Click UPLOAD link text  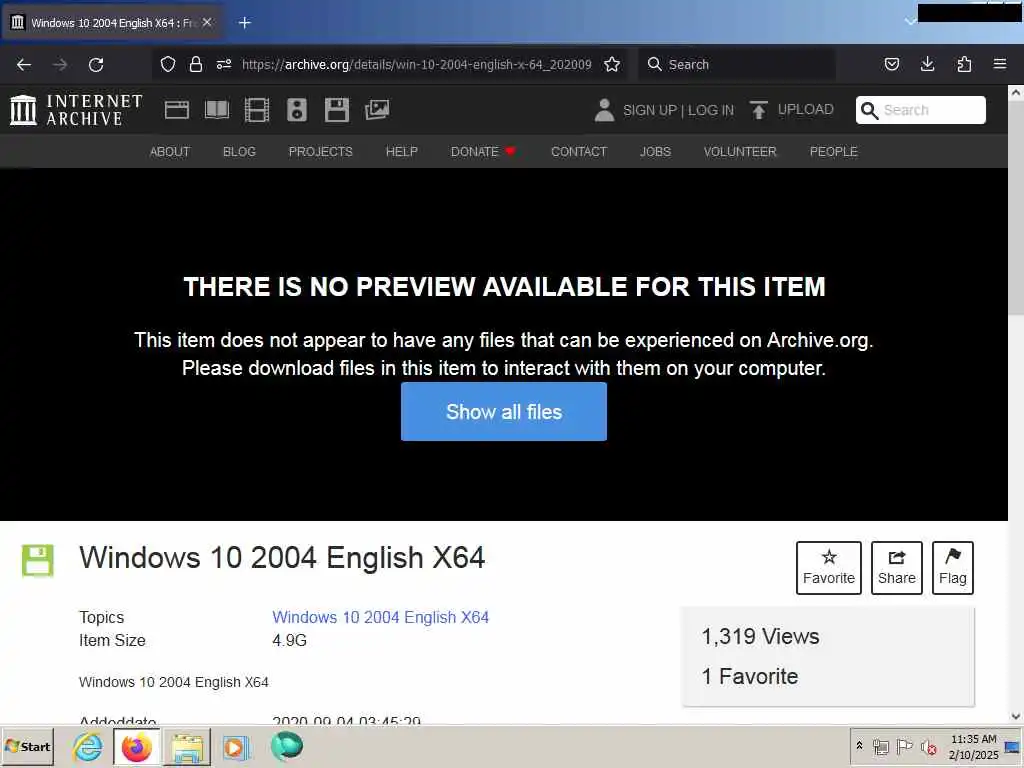[805, 110]
